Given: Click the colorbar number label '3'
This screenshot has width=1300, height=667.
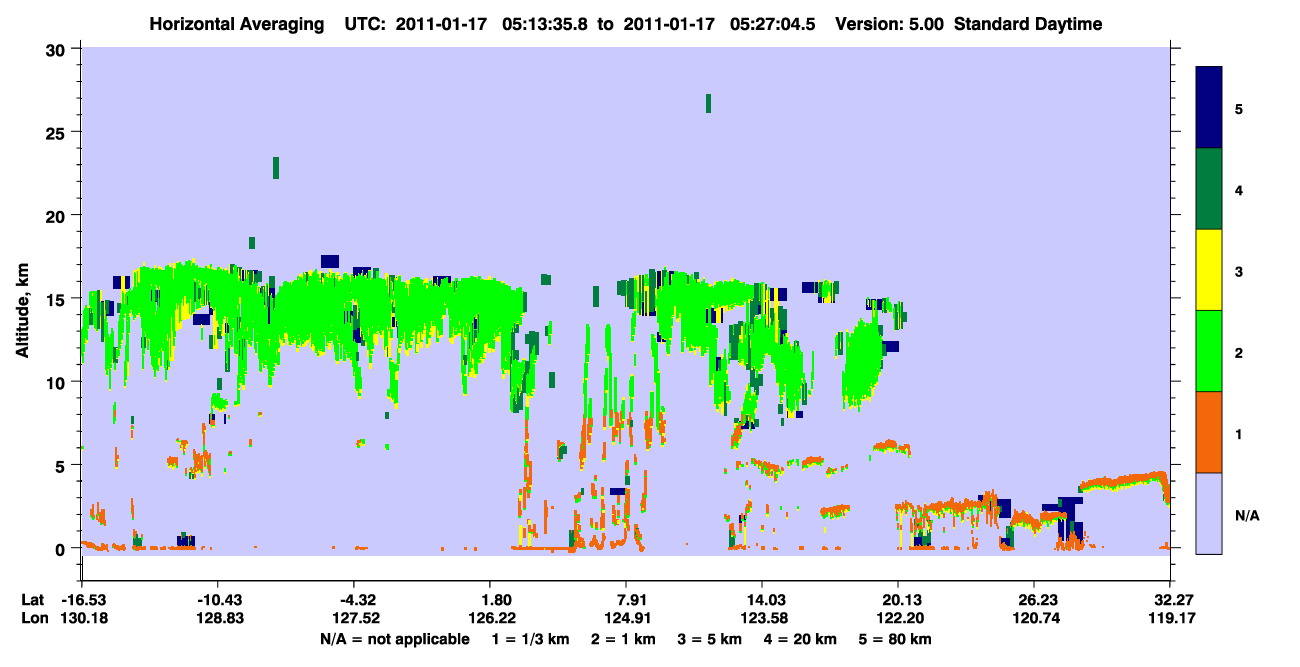Looking at the screenshot, I should point(1239,270).
